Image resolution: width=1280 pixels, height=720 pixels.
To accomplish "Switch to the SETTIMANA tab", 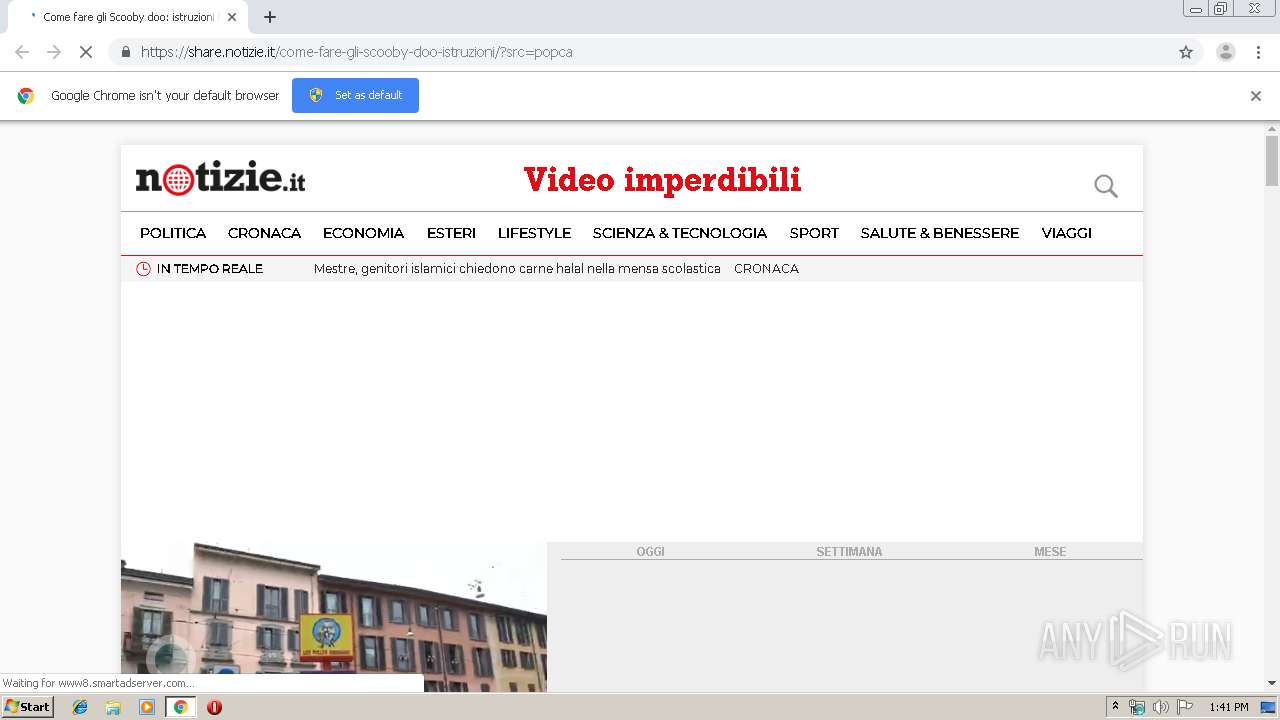I will pyautogui.click(x=849, y=551).
